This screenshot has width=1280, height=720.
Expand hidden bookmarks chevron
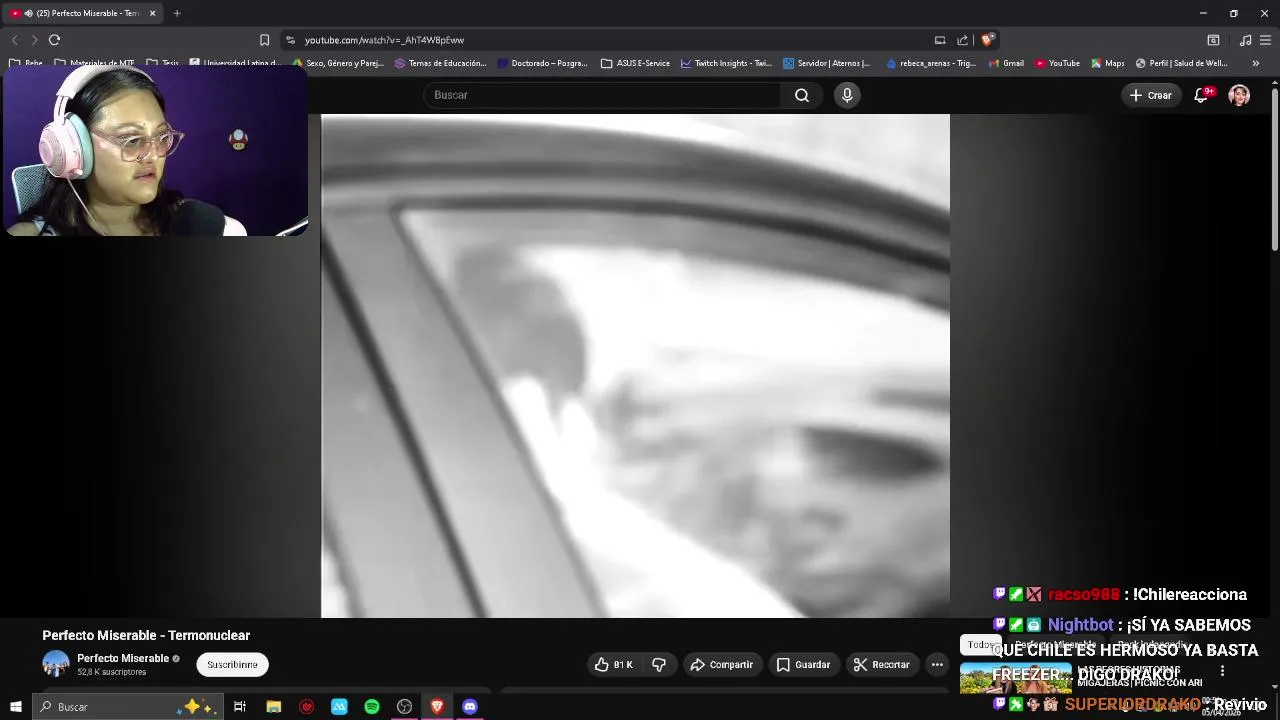point(1256,63)
